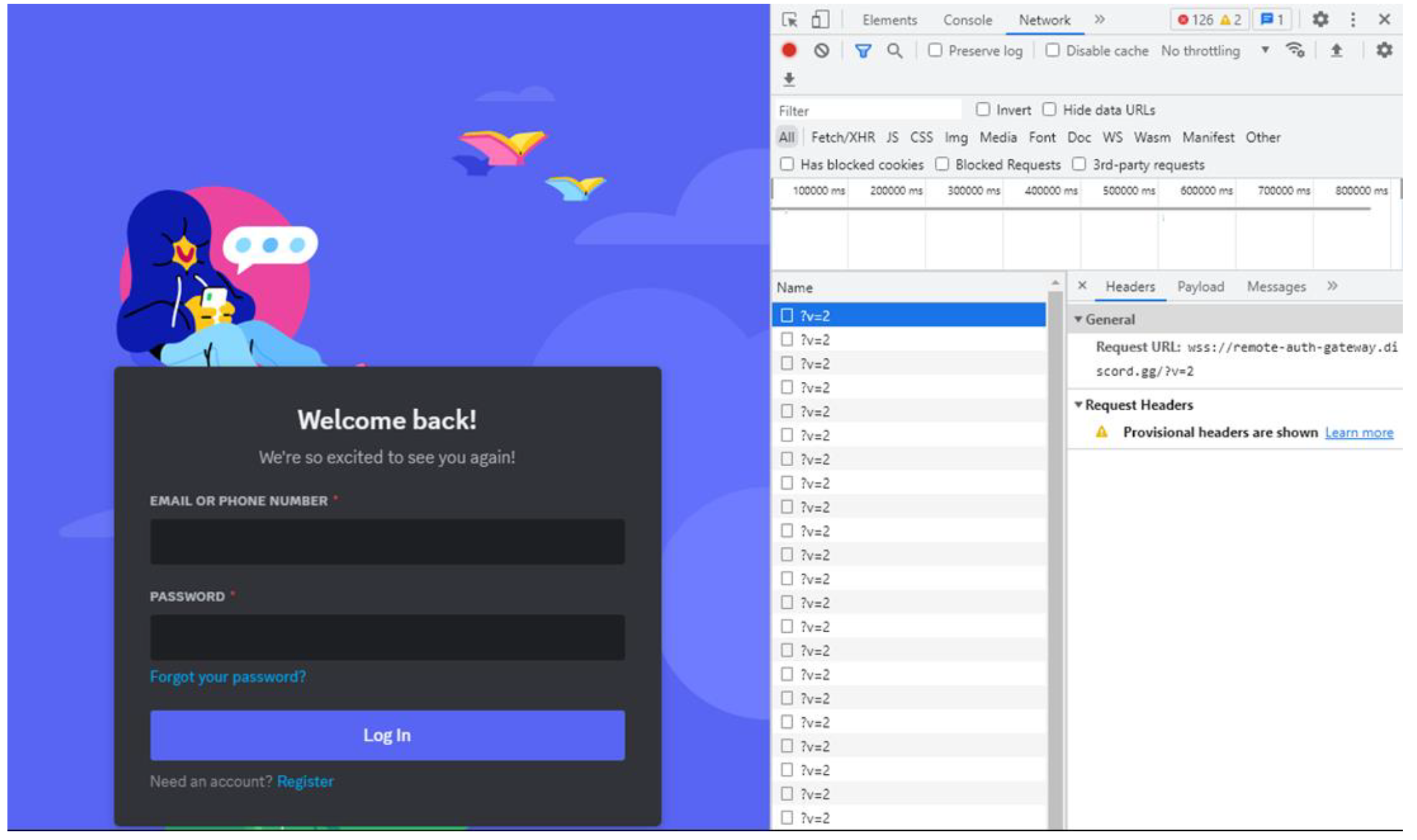Click the import HAR upload icon
This screenshot has width=1417, height=840.
[x=1336, y=50]
